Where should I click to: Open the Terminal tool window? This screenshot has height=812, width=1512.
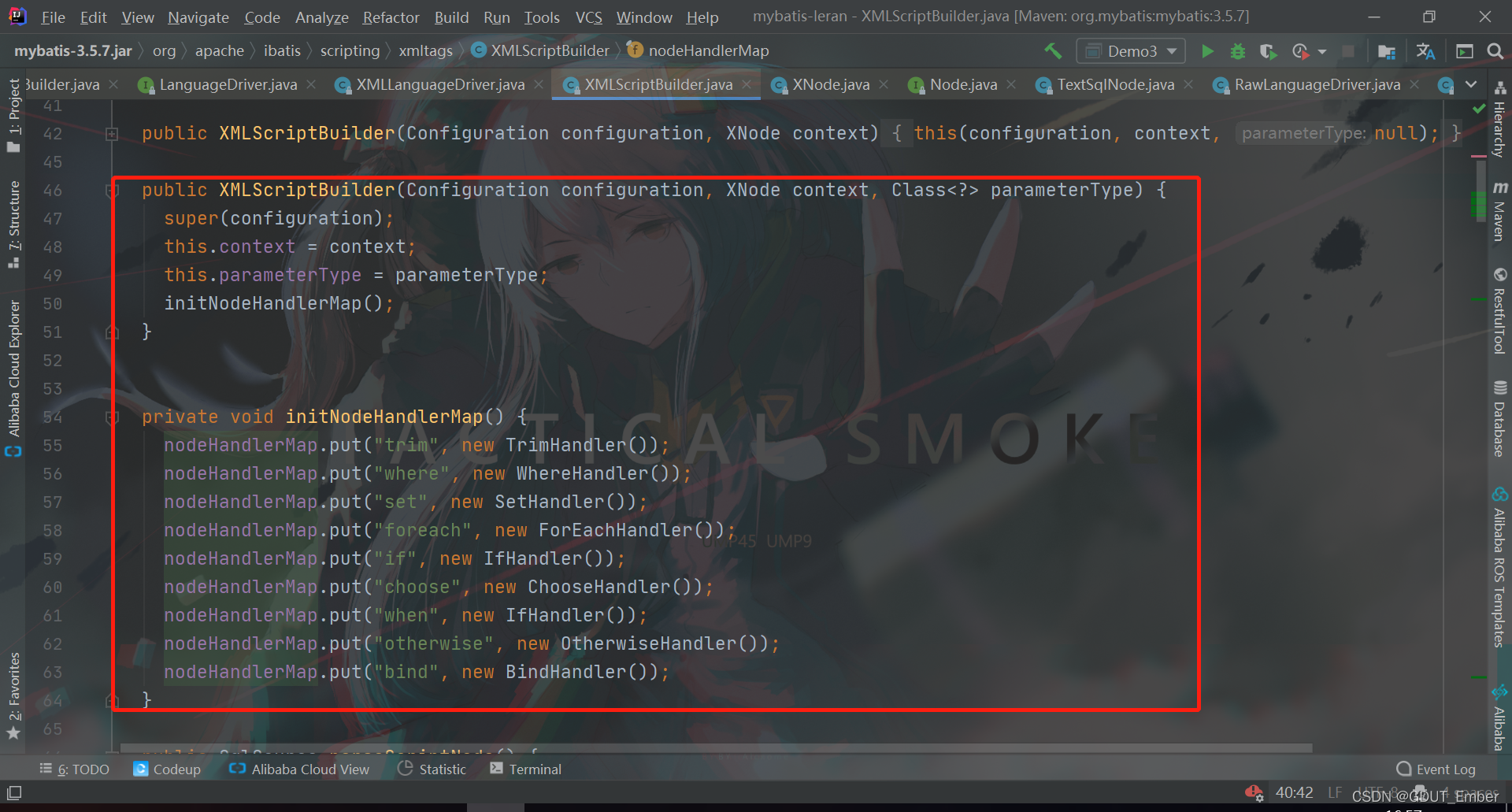pos(525,769)
